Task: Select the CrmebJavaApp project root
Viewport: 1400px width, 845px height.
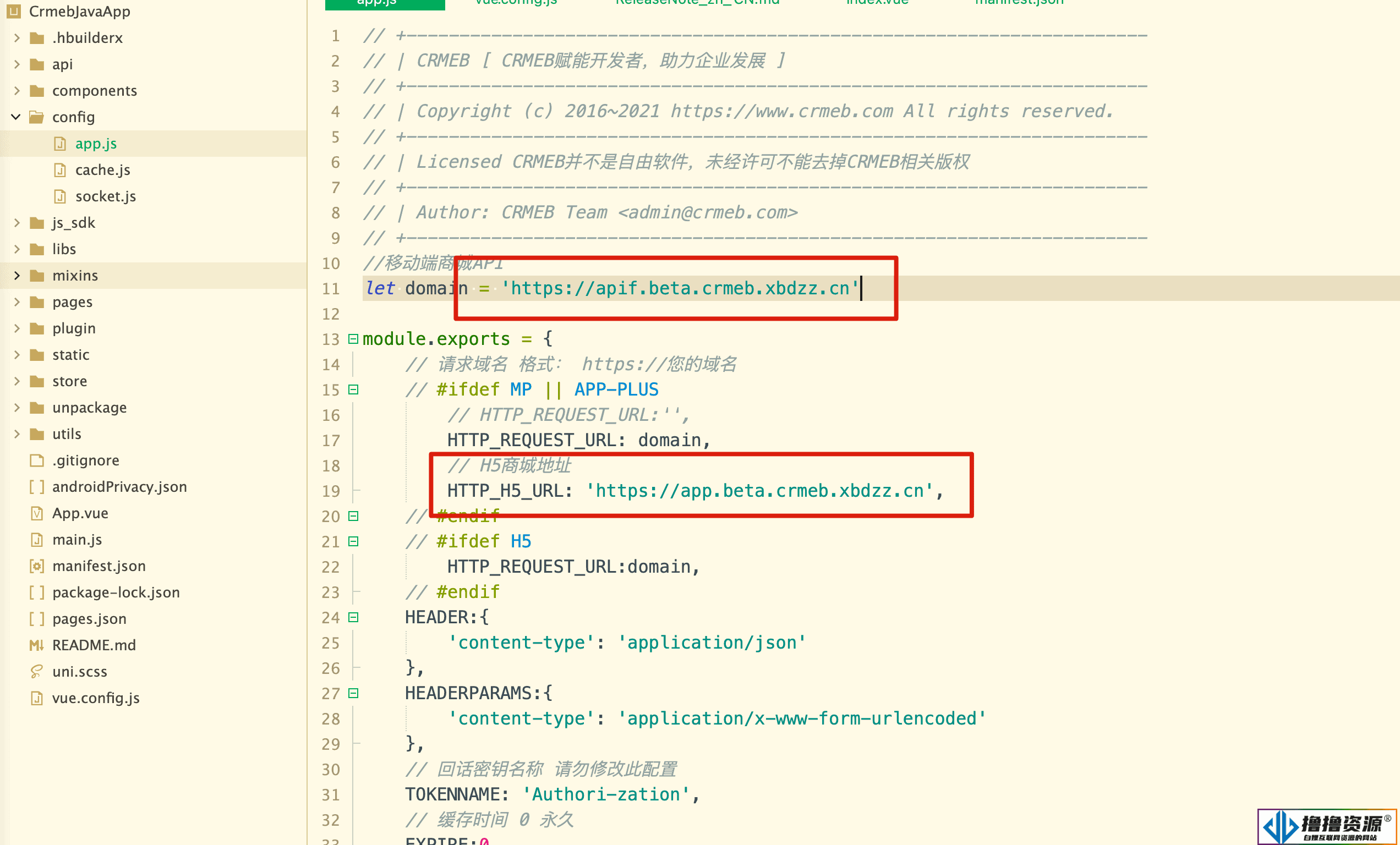Action: (x=80, y=11)
